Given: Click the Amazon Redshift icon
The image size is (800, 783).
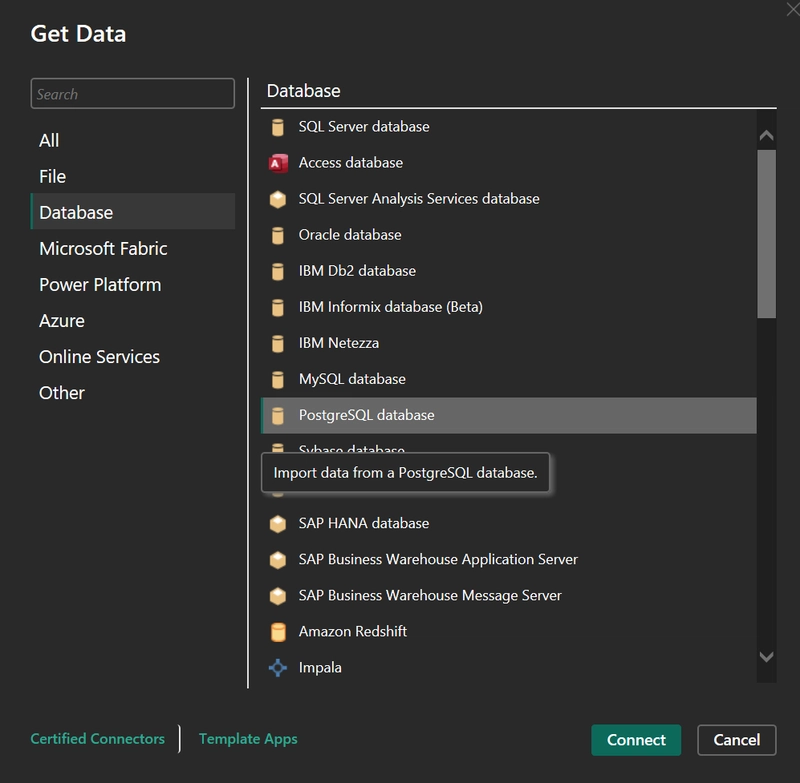Looking at the screenshot, I should click(x=278, y=631).
